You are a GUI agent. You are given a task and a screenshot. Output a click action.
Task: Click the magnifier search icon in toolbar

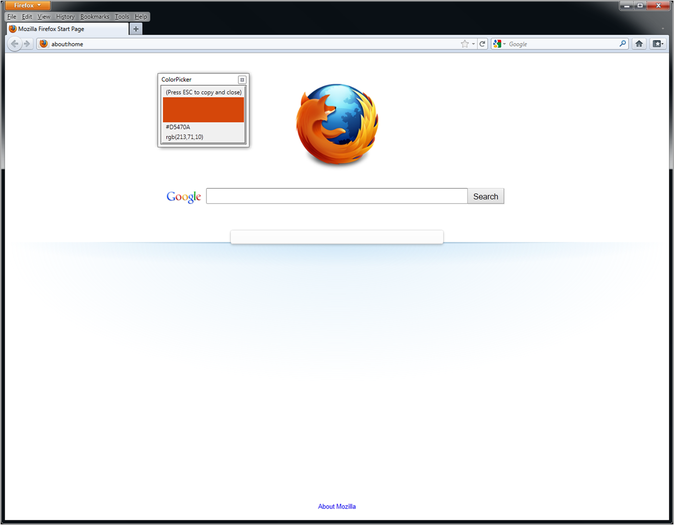click(623, 43)
